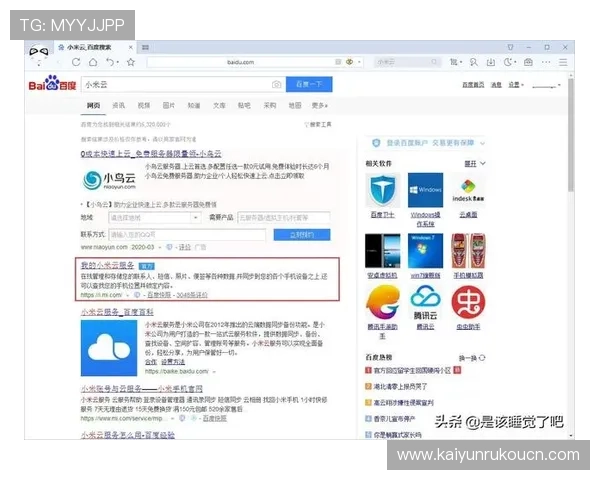
Task: Focus the Baidu search input 小米云
Action: pos(176,84)
